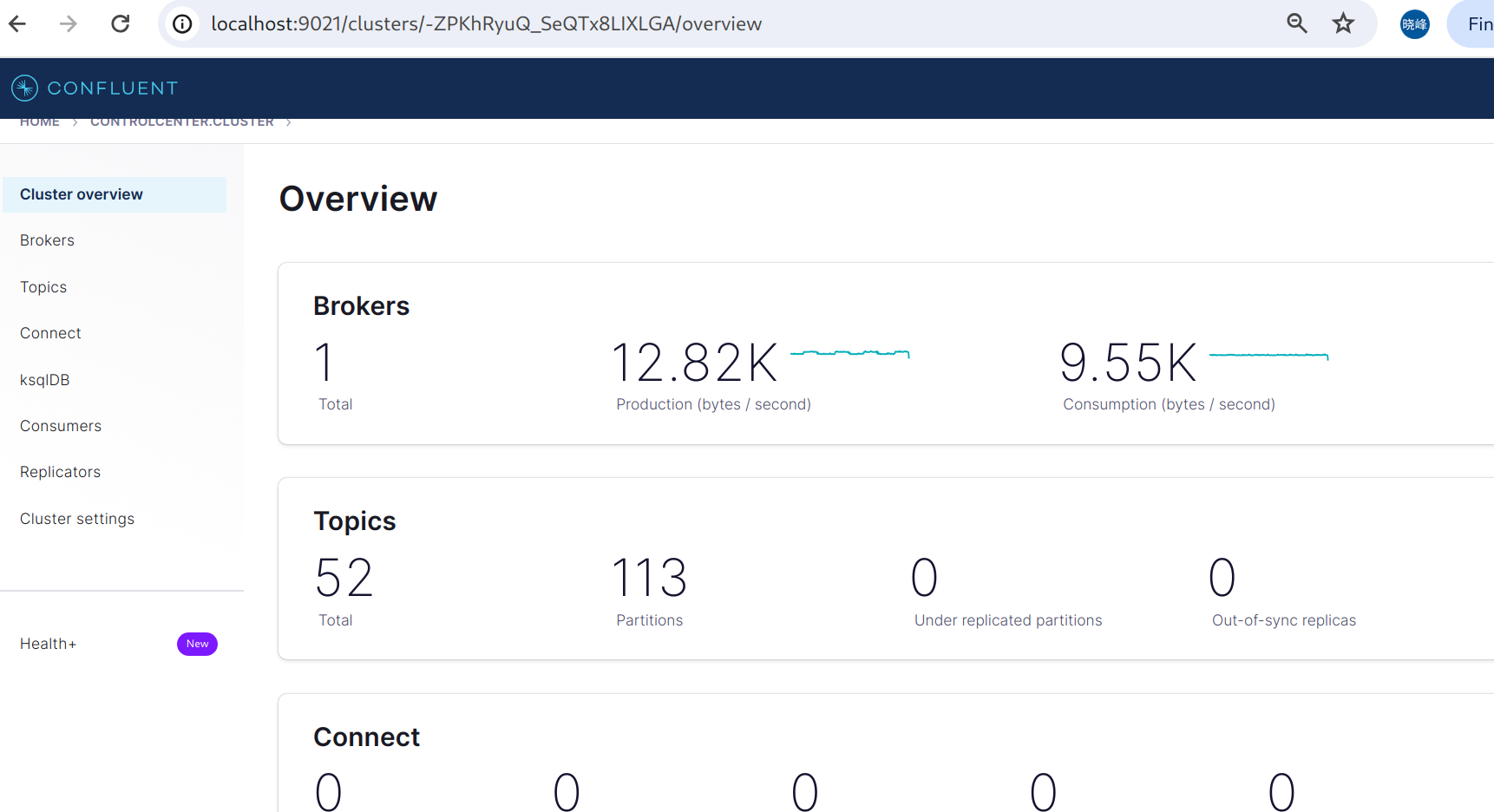Go back with the browser back arrow
Image resolution: width=1494 pixels, height=812 pixels.
click(17, 23)
